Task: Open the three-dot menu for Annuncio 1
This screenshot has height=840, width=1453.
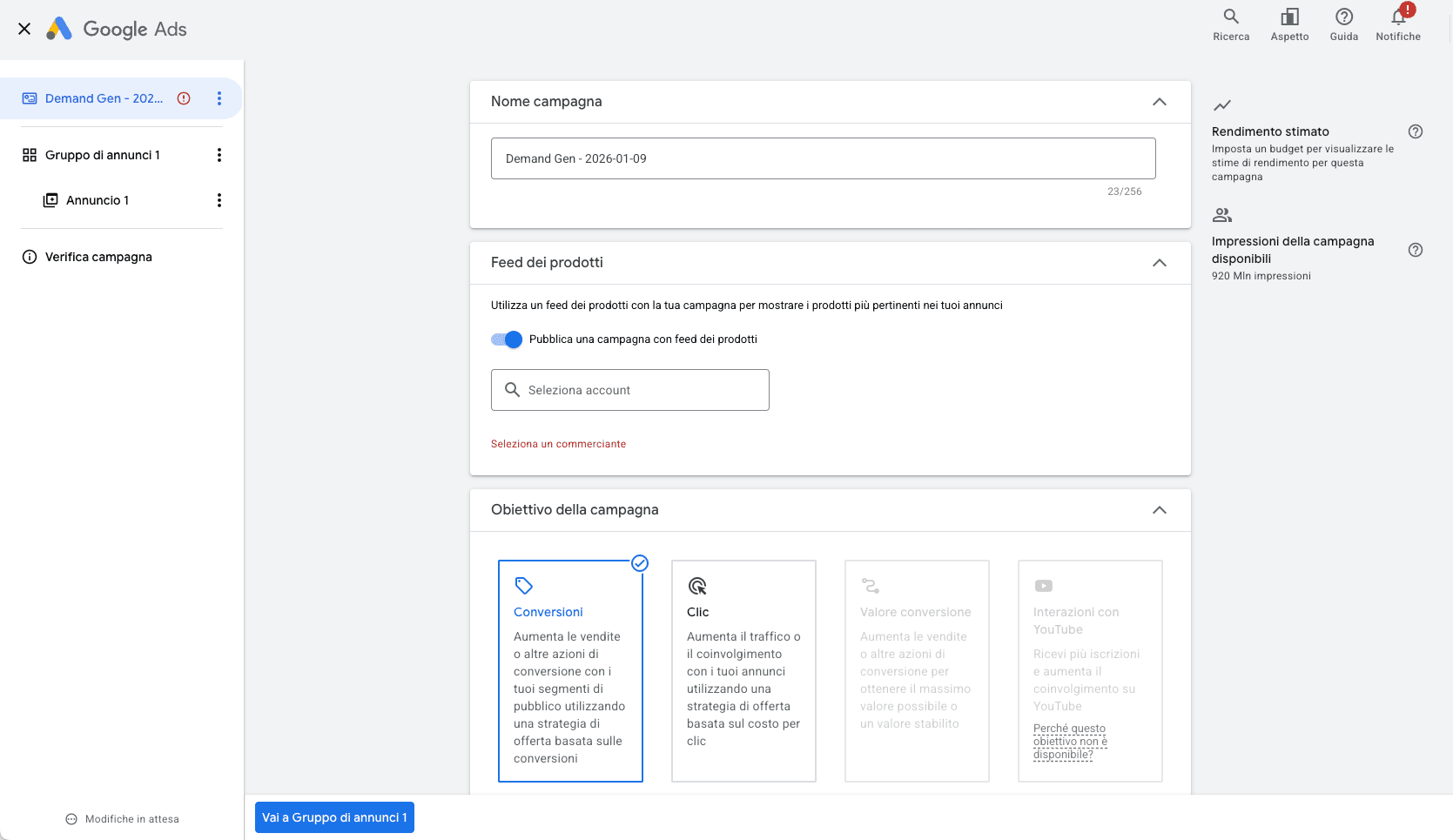Action: (x=219, y=200)
